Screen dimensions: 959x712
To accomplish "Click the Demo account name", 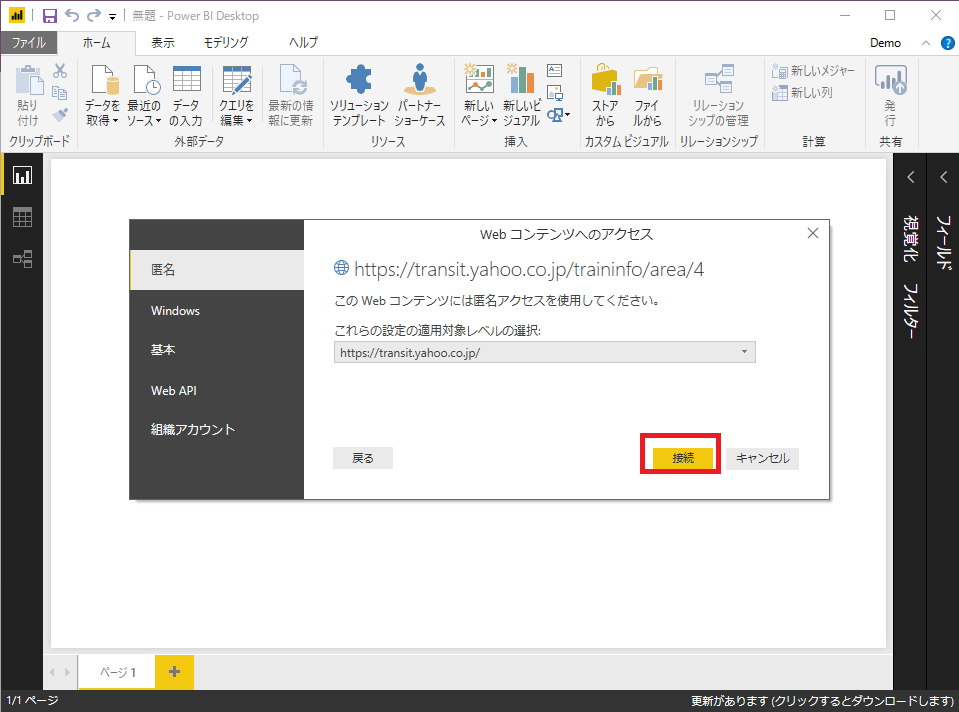I will tap(885, 43).
